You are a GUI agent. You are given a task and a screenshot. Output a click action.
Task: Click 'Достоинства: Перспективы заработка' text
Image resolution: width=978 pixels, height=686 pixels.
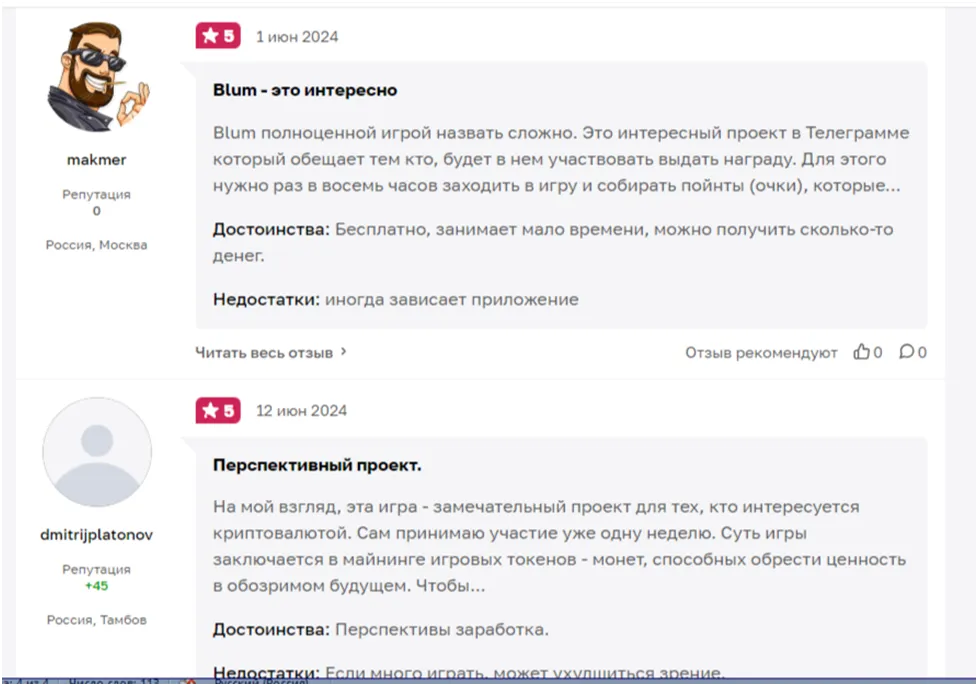click(380, 629)
